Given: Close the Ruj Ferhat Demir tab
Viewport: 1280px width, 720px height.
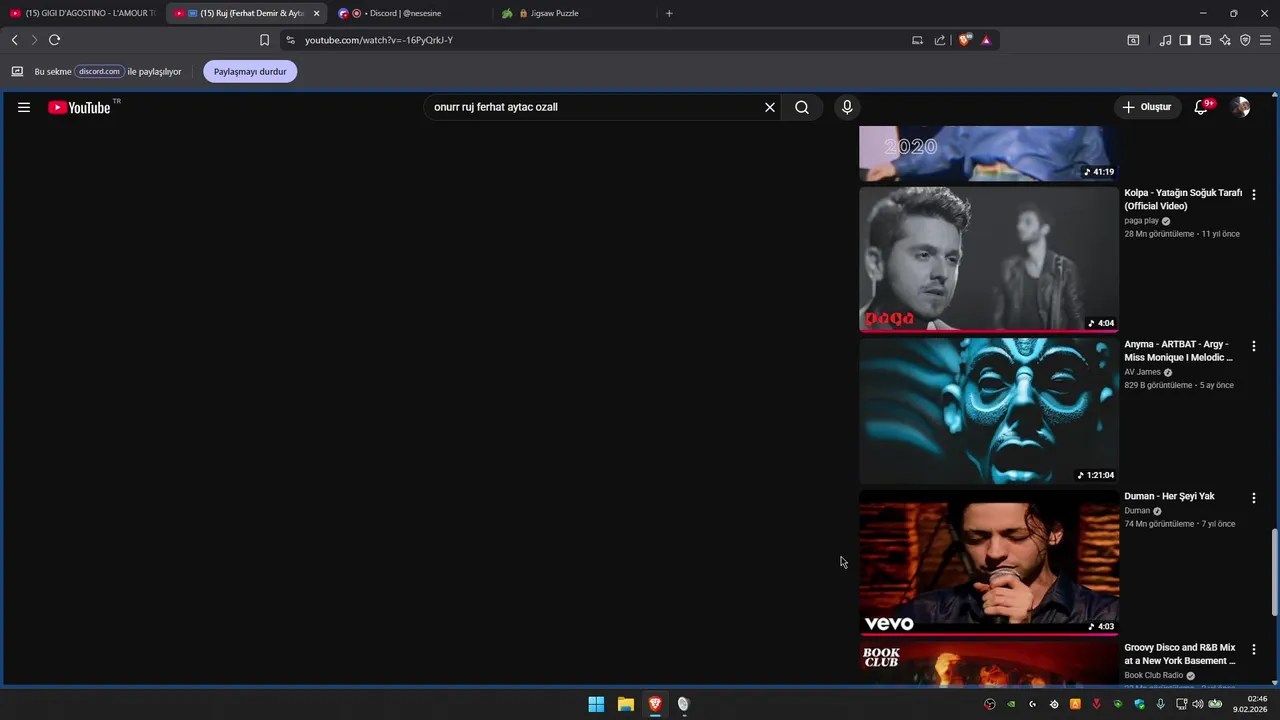Looking at the screenshot, I should (317, 13).
